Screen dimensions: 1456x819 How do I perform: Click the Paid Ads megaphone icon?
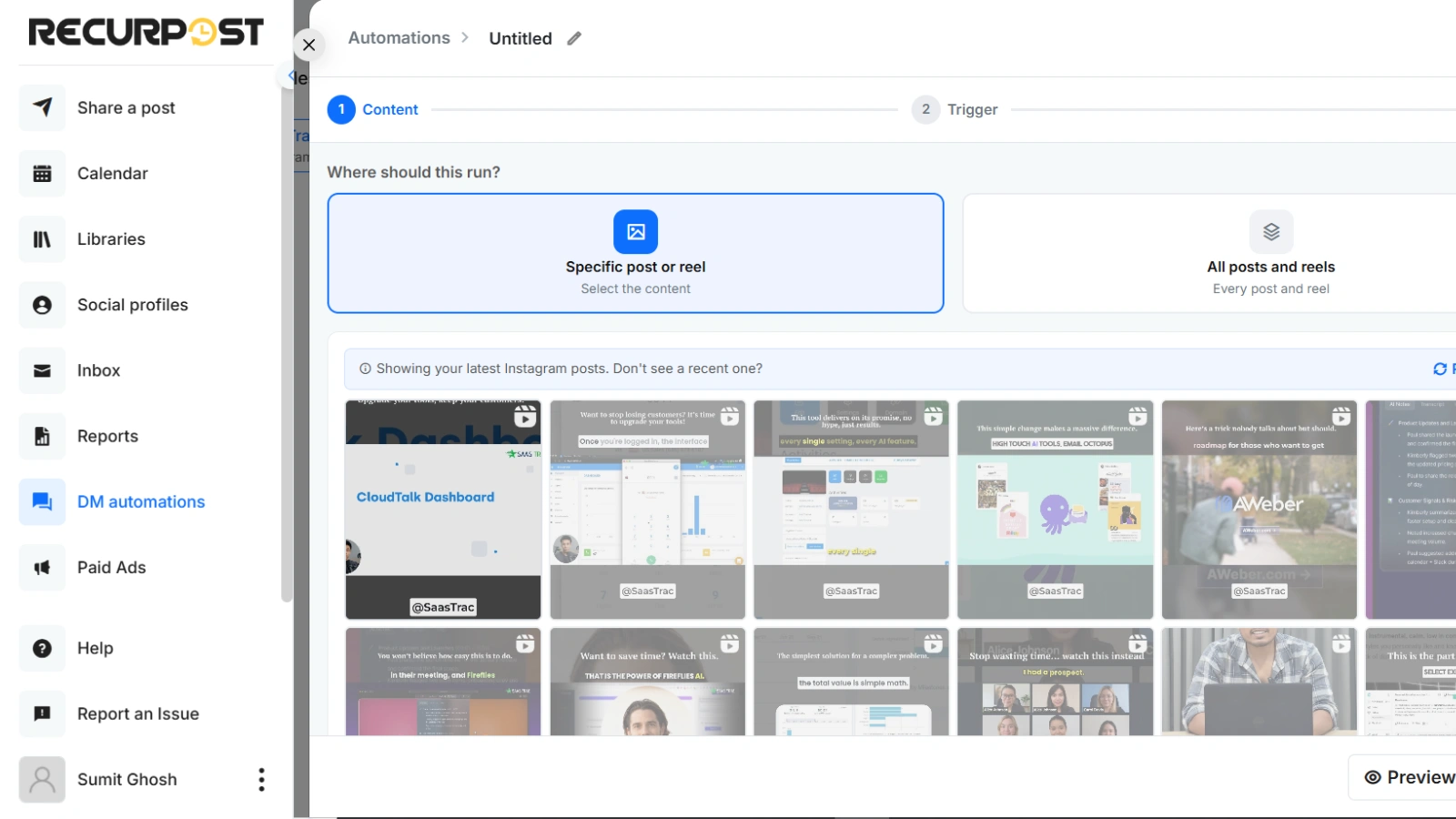41,567
